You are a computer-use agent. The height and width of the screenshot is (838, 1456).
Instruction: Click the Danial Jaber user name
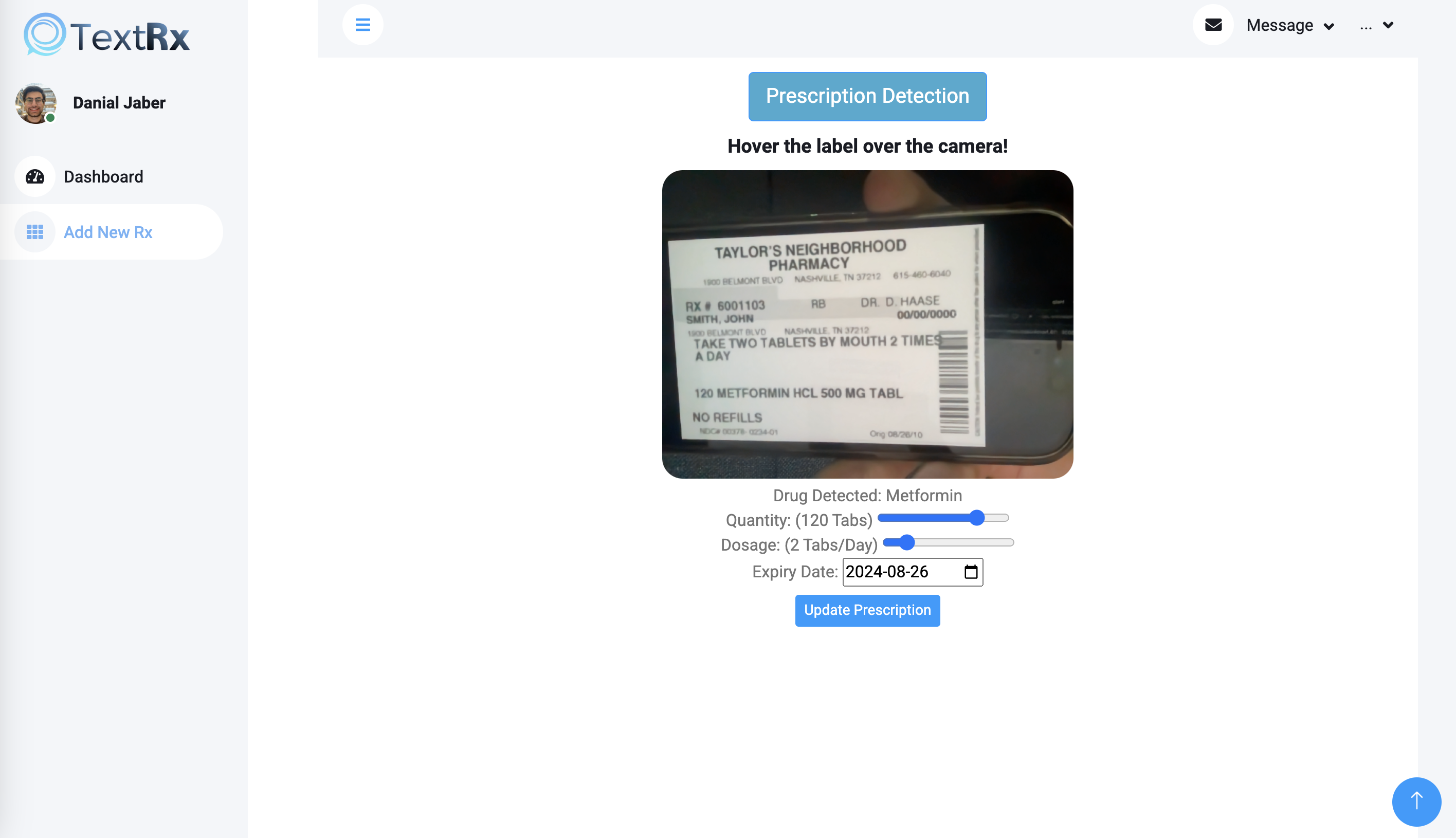119,103
